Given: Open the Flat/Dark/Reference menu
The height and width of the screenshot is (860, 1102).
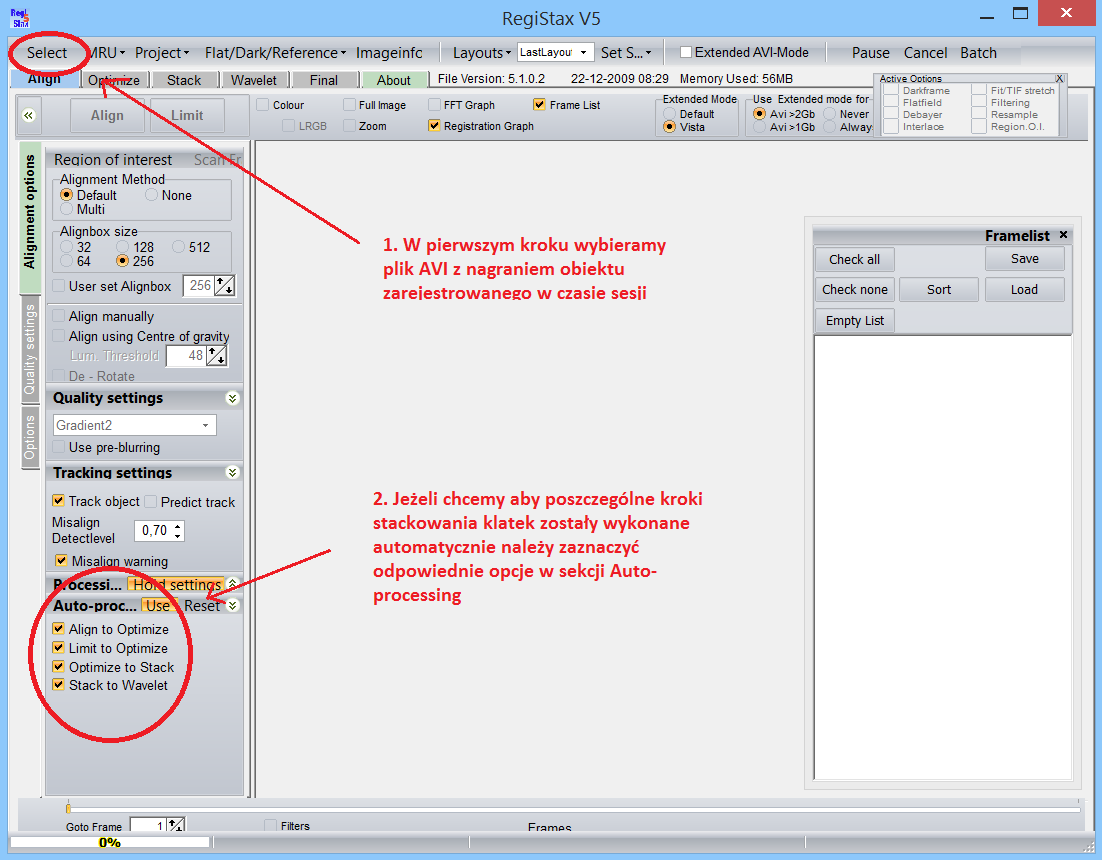Looking at the screenshot, I should (x=275, y=53).
